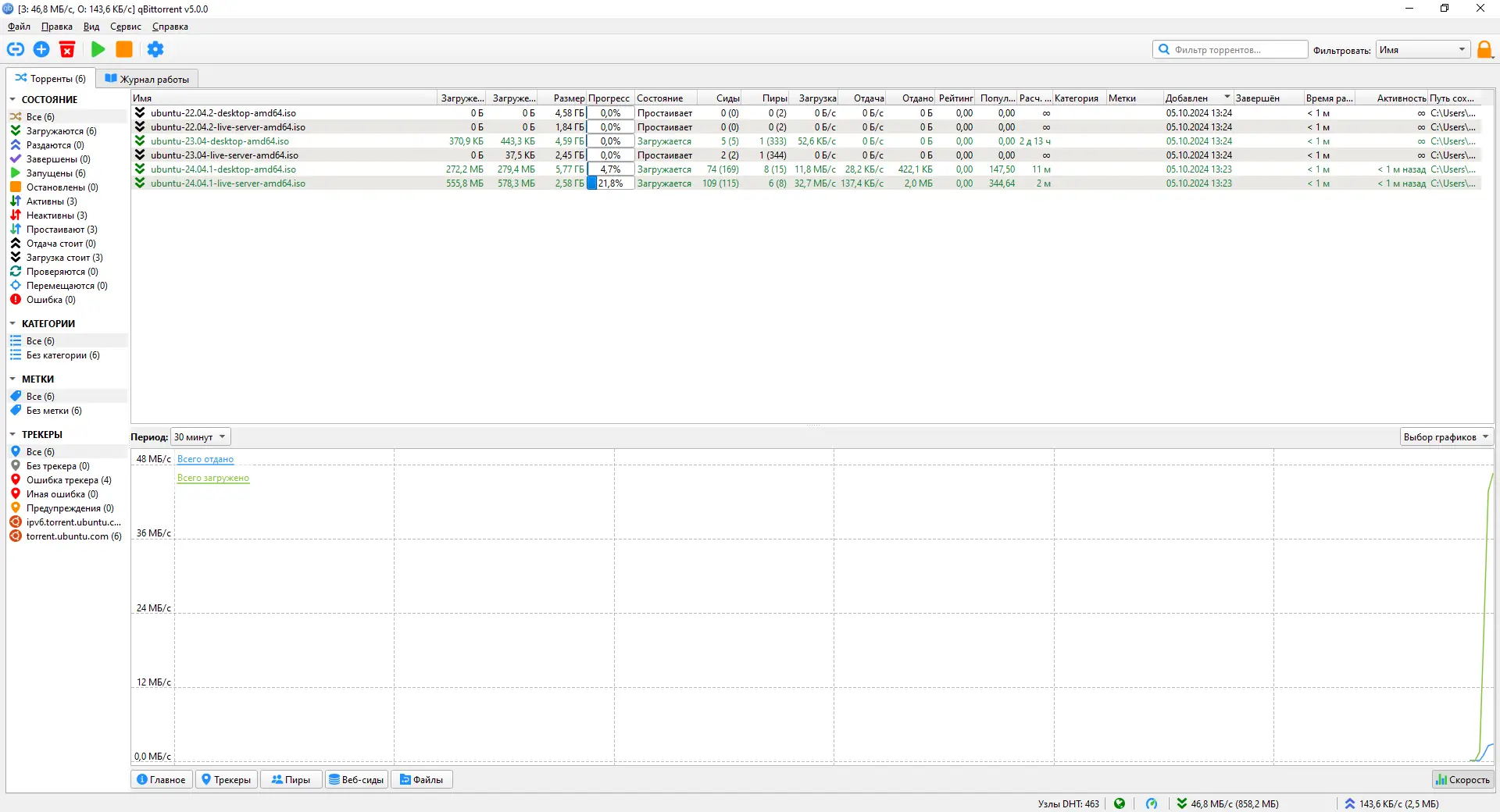
Task: Open the 'Период' dropdown showing 30 минут
Action: coord(200,437)
